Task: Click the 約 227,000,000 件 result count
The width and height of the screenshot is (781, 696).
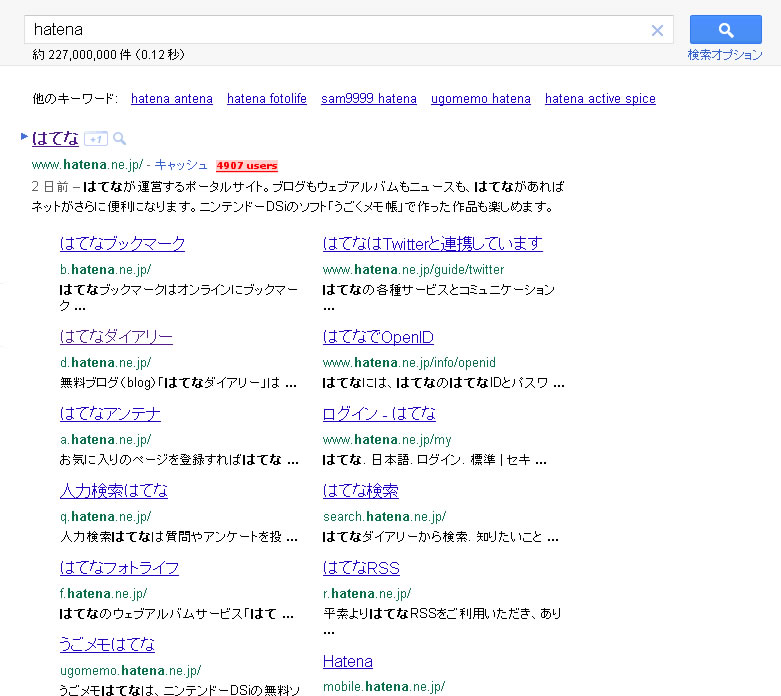Action: [82, 54]
